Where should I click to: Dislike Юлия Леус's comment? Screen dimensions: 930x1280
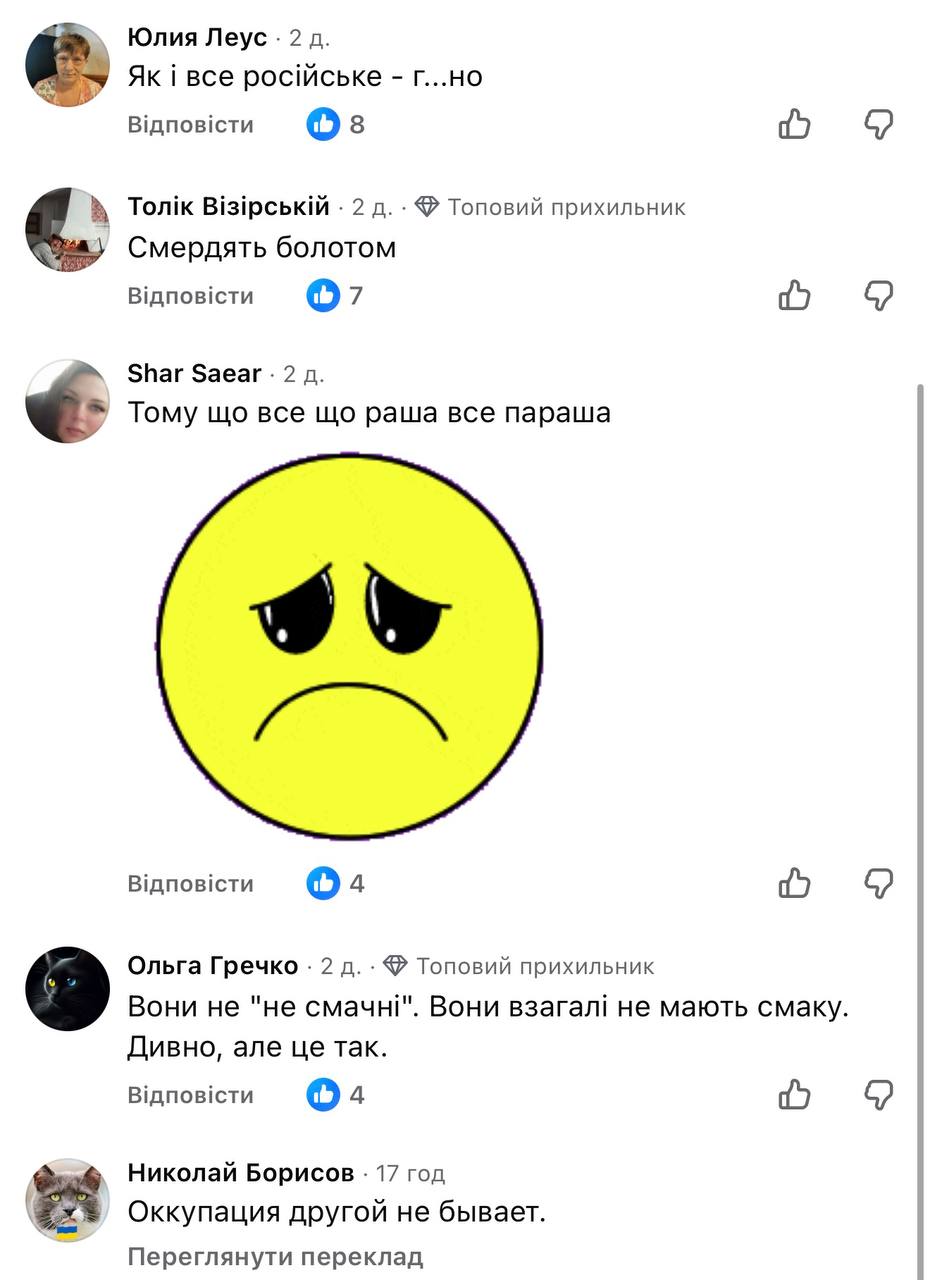878,125
